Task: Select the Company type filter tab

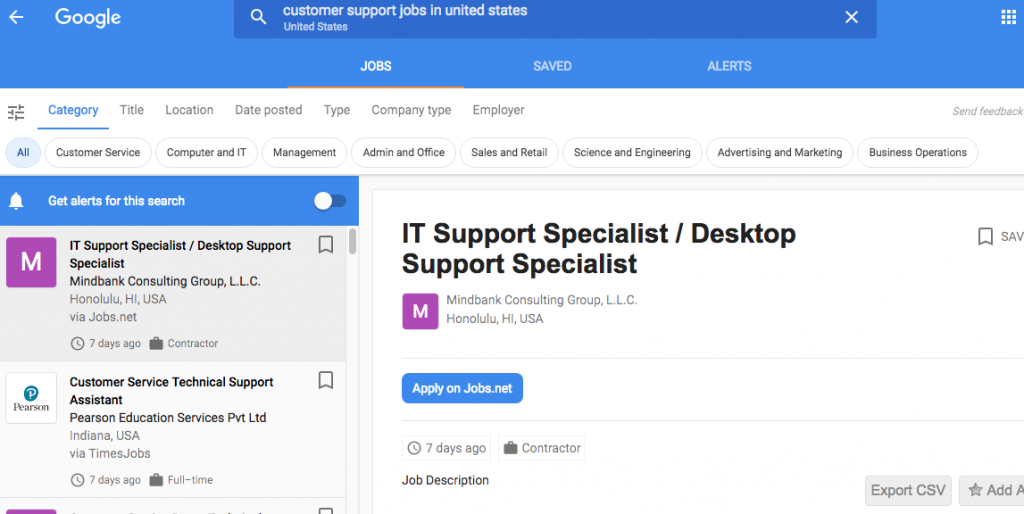Action: point(411,110)
